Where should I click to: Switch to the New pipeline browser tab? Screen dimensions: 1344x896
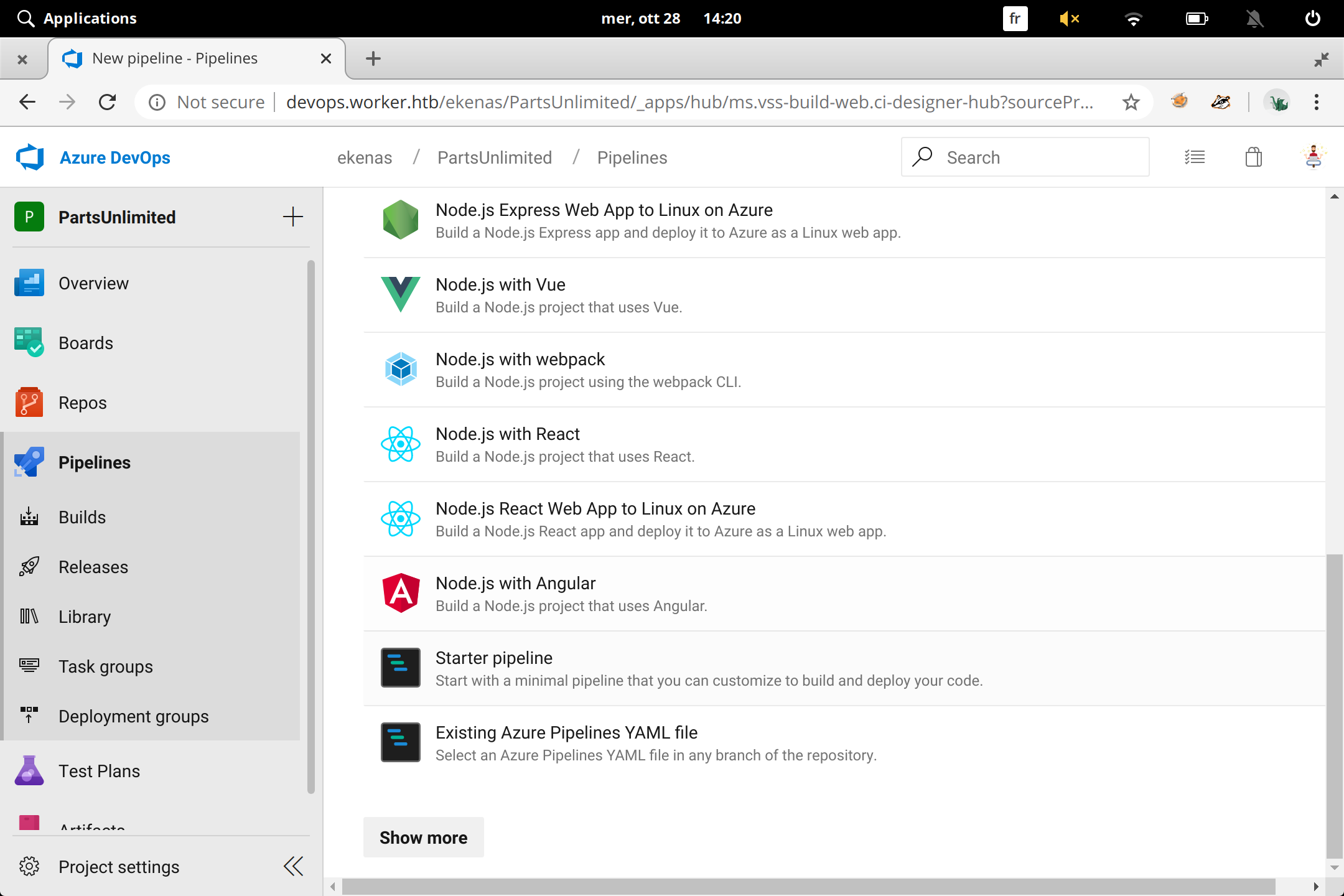(174, 58)
